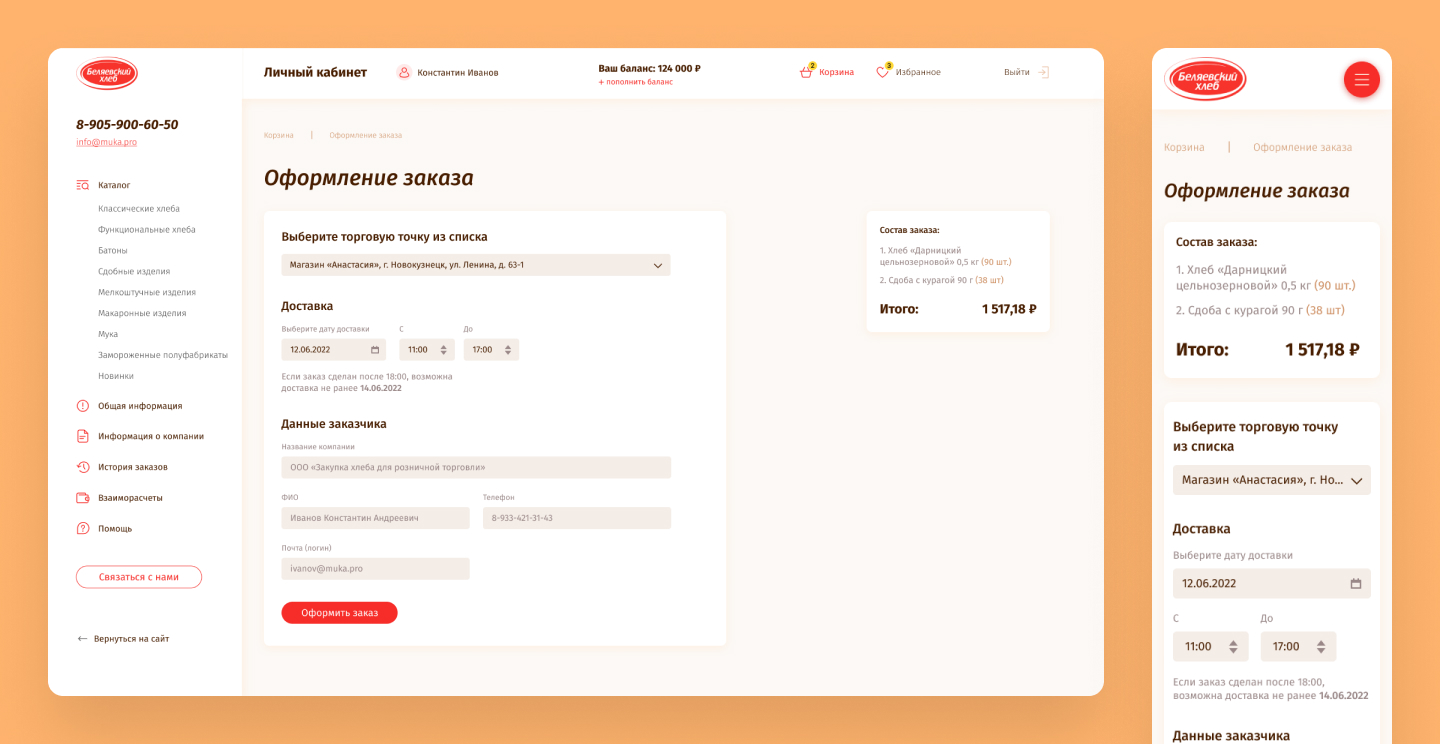Screen dimensions: 1440x744
Task: Click the stepper arrows of desktop 17:00 end time
Action: pos(508,350)
